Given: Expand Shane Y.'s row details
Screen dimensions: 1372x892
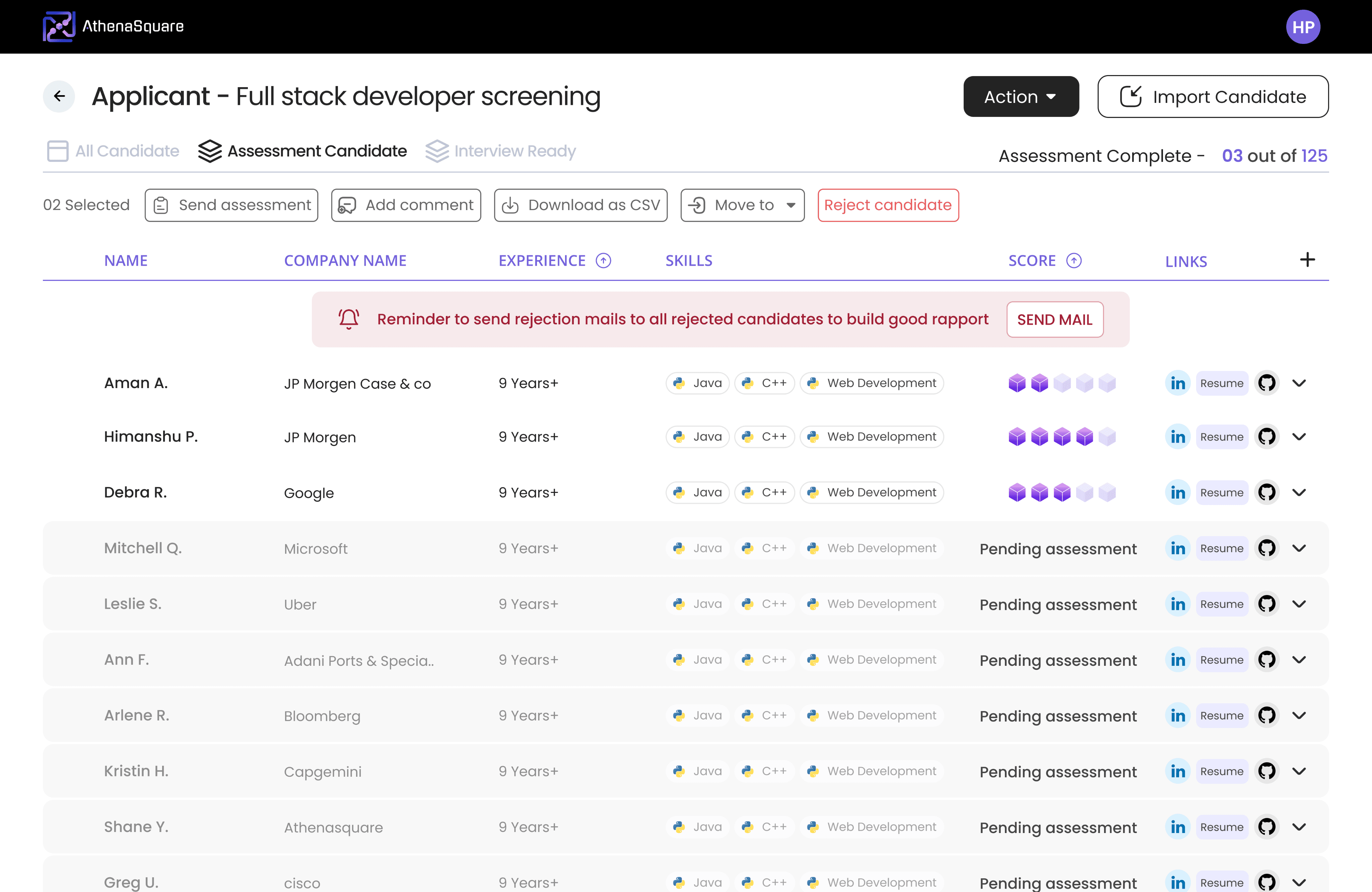Looking at the screenshot, I should coord(1299,827).
